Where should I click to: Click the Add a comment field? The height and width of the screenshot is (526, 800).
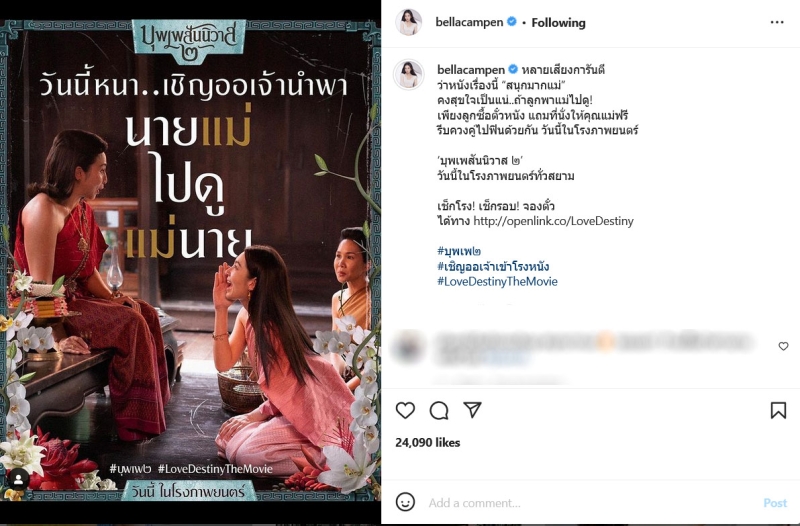(x=592, y=503)
